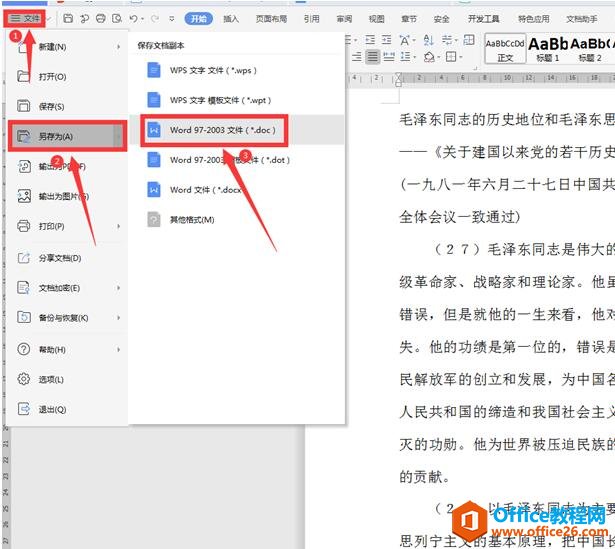Switch to the 开发工具 ribbon tab
Image resolution: width=615 pixels, height=549 pixels.
pyautogui.click(x=483, y=18)
